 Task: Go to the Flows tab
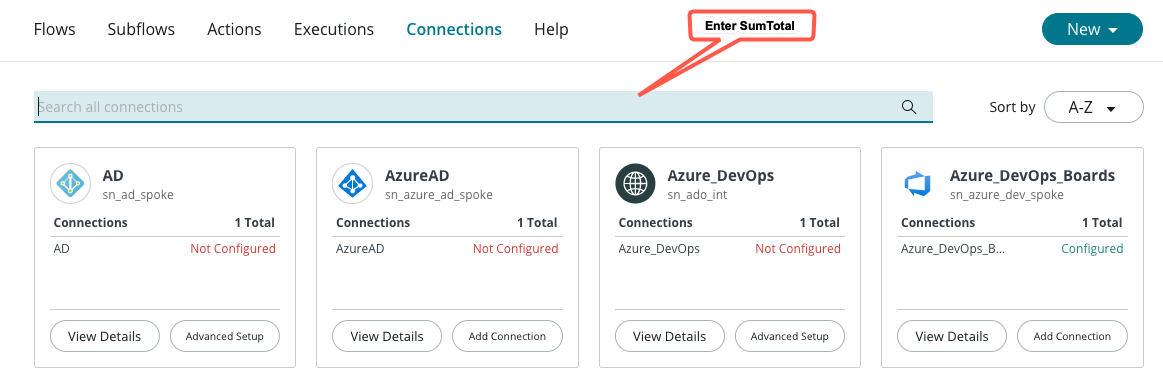click(55, 30)
